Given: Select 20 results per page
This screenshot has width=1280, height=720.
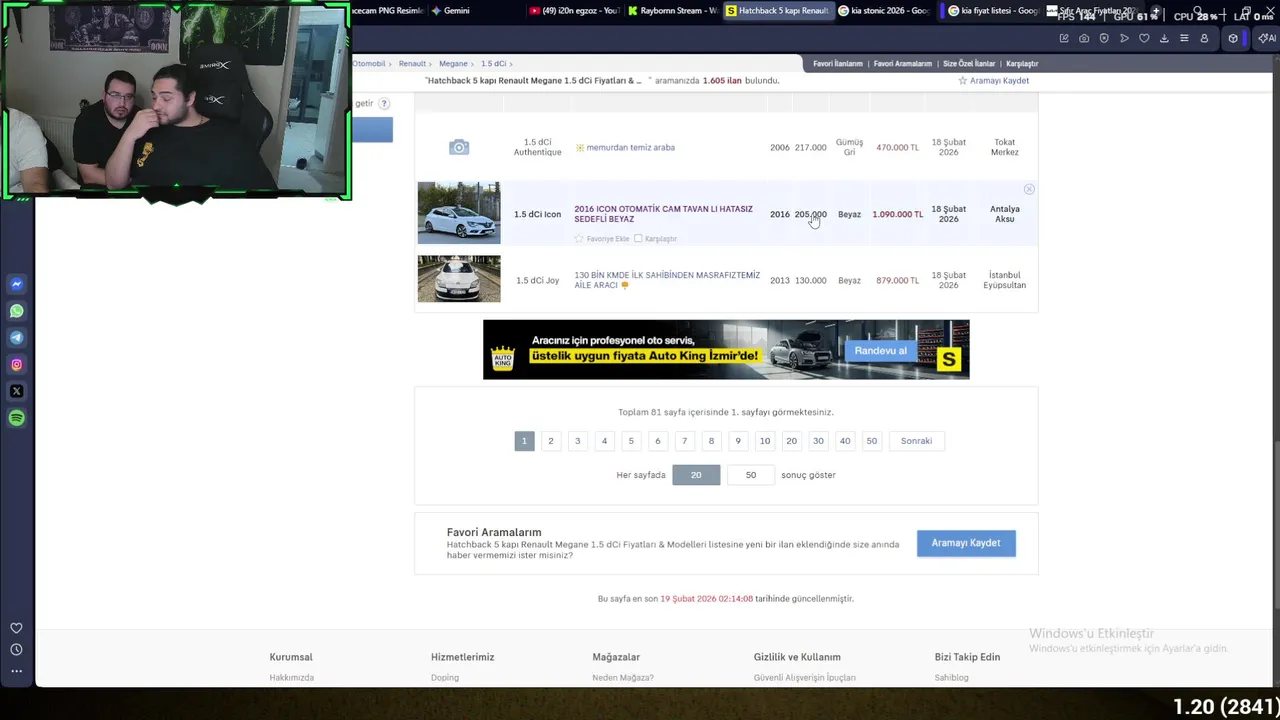Looking at the screenshot, I should click(696, 475).
